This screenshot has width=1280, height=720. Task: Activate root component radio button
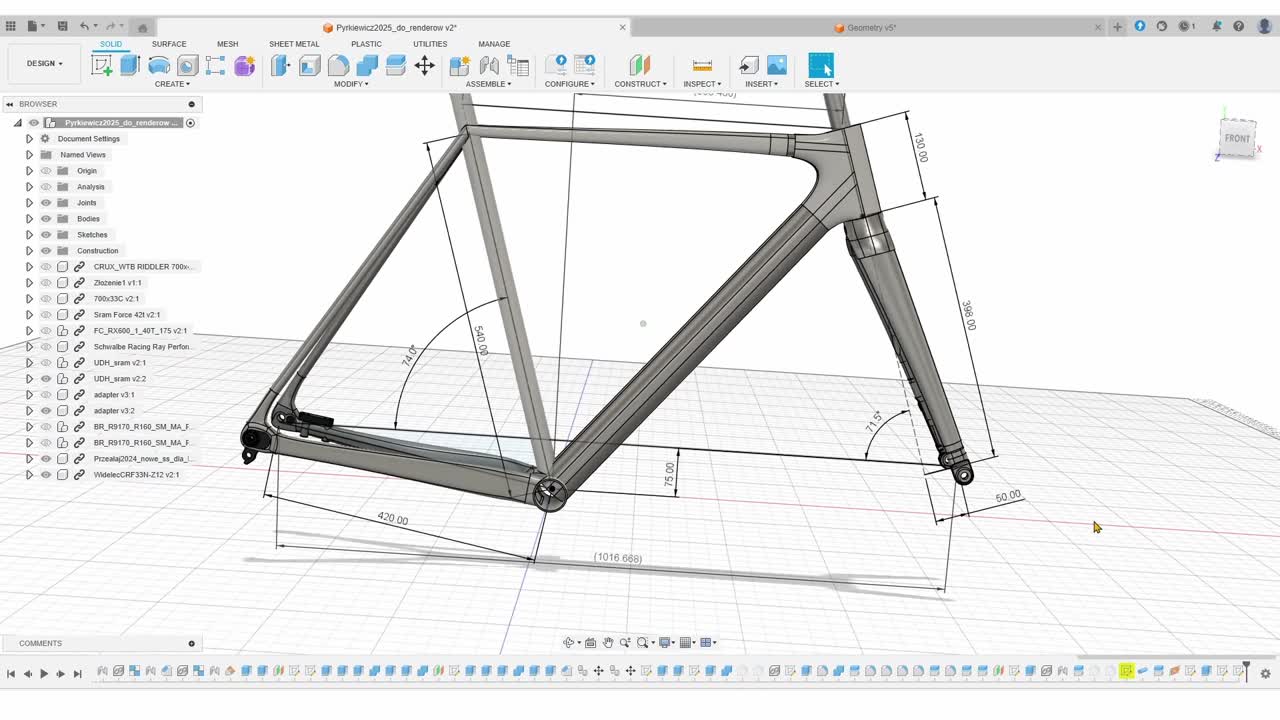pyautogui.click(x=190, y=123)
